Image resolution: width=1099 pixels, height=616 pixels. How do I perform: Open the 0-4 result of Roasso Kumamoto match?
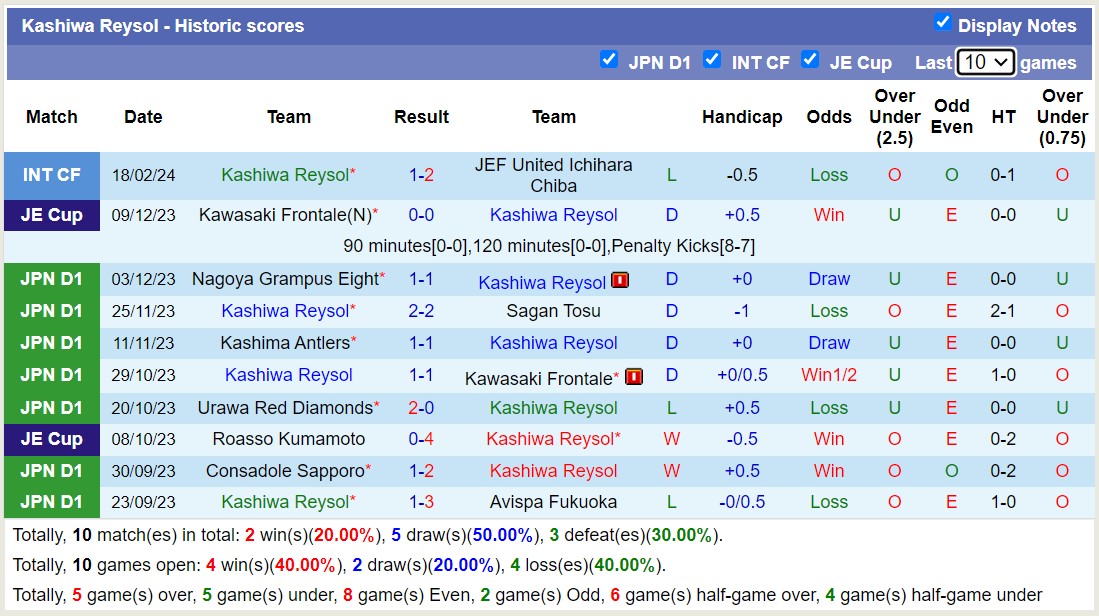[421, 439]
